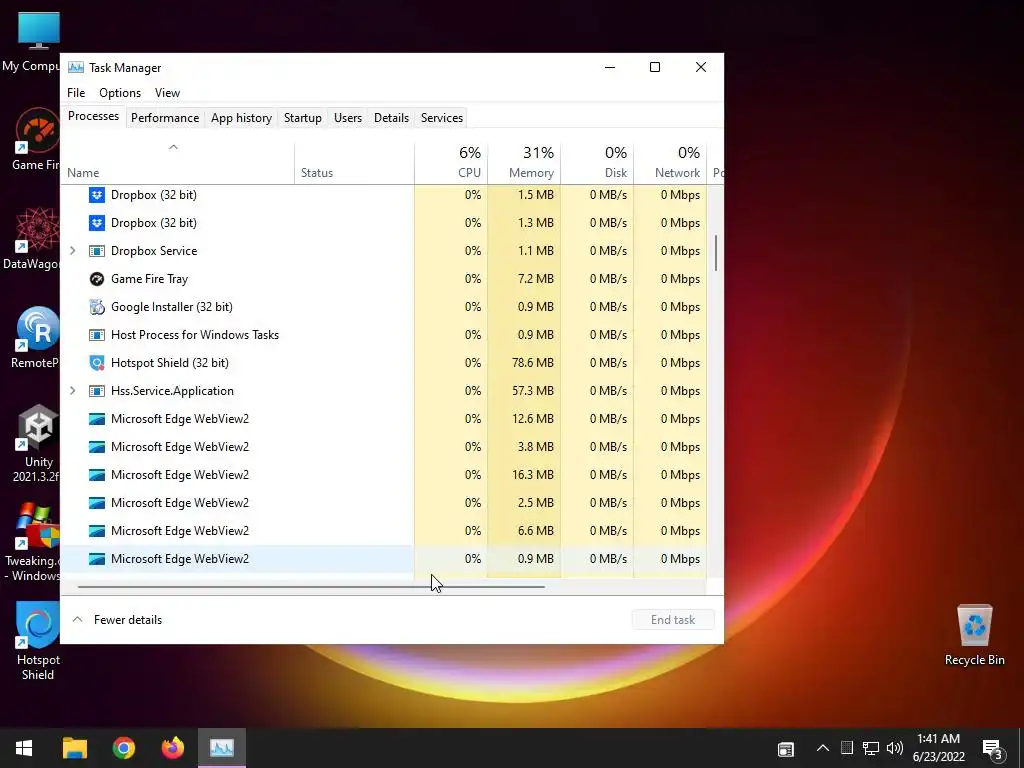Expand the Hss.Service.Application process group
The height and width of the screenshot is (768, 1024).
(72, 391)
